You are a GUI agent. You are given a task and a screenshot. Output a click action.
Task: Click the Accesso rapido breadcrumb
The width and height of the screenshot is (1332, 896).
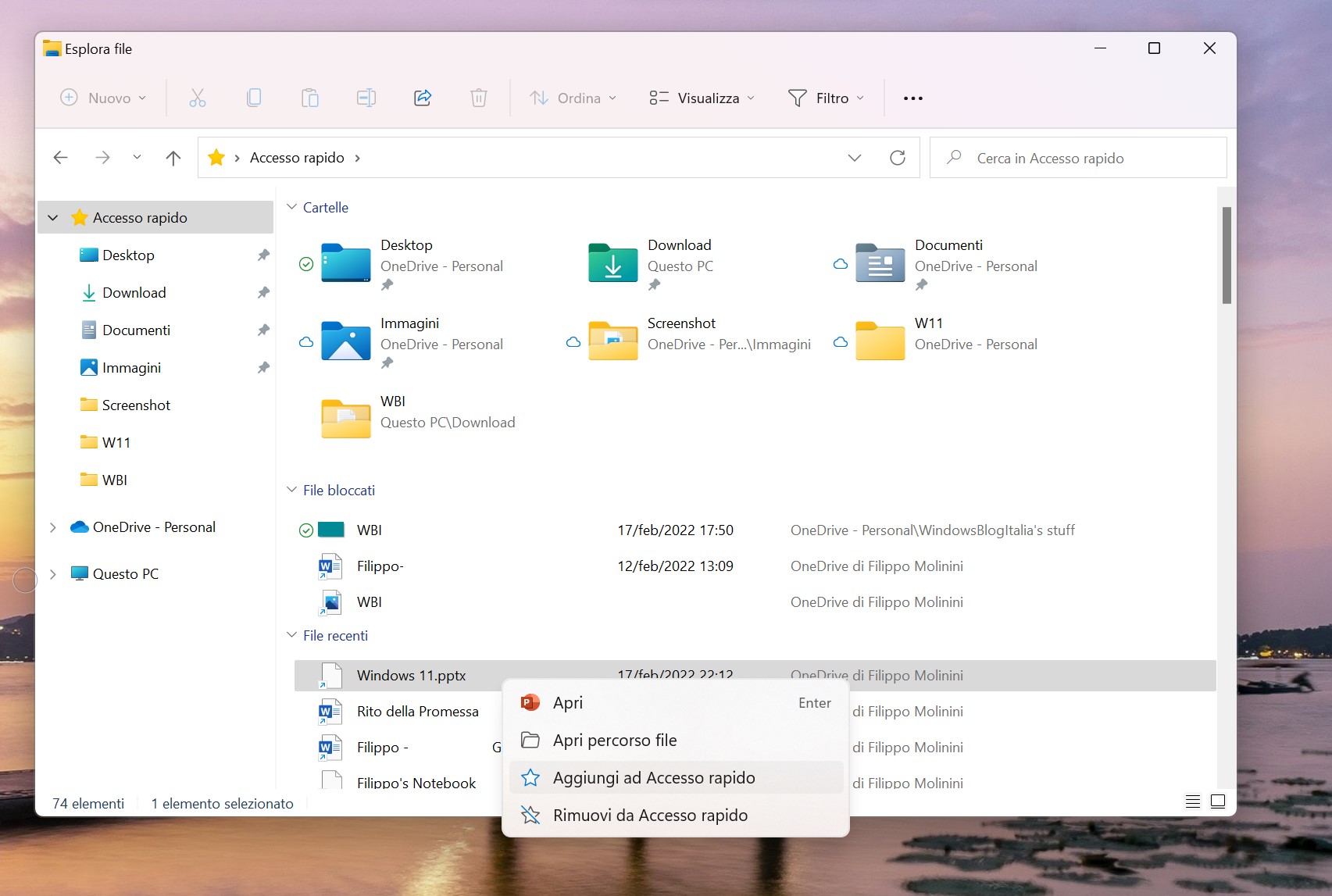tap(297, 158)
